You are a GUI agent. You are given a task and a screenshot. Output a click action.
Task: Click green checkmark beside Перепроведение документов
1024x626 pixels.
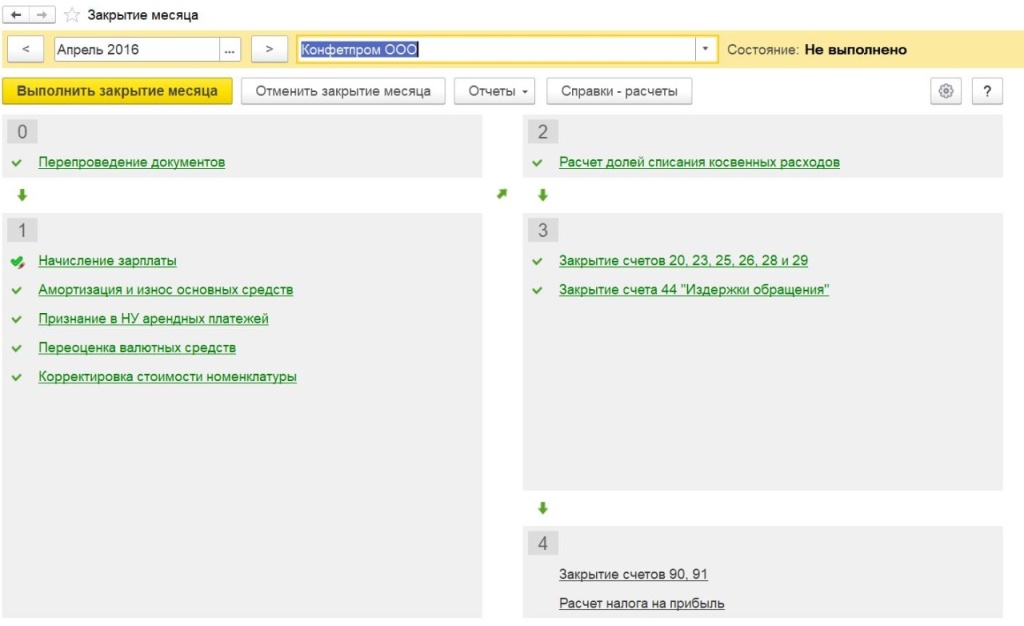pos(17,162)
